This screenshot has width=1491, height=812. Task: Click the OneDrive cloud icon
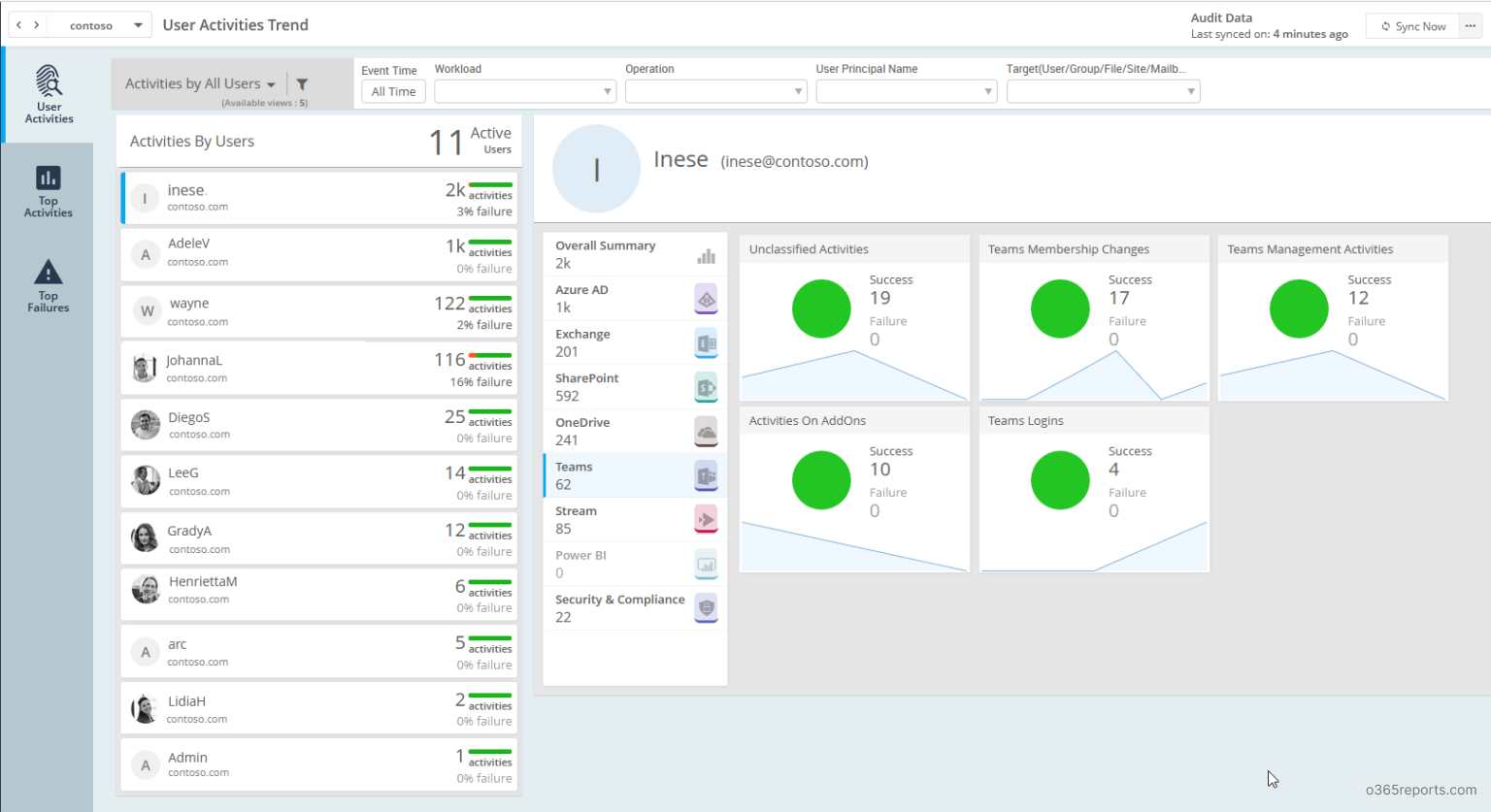pyautogui.click(x=706, y=432)
